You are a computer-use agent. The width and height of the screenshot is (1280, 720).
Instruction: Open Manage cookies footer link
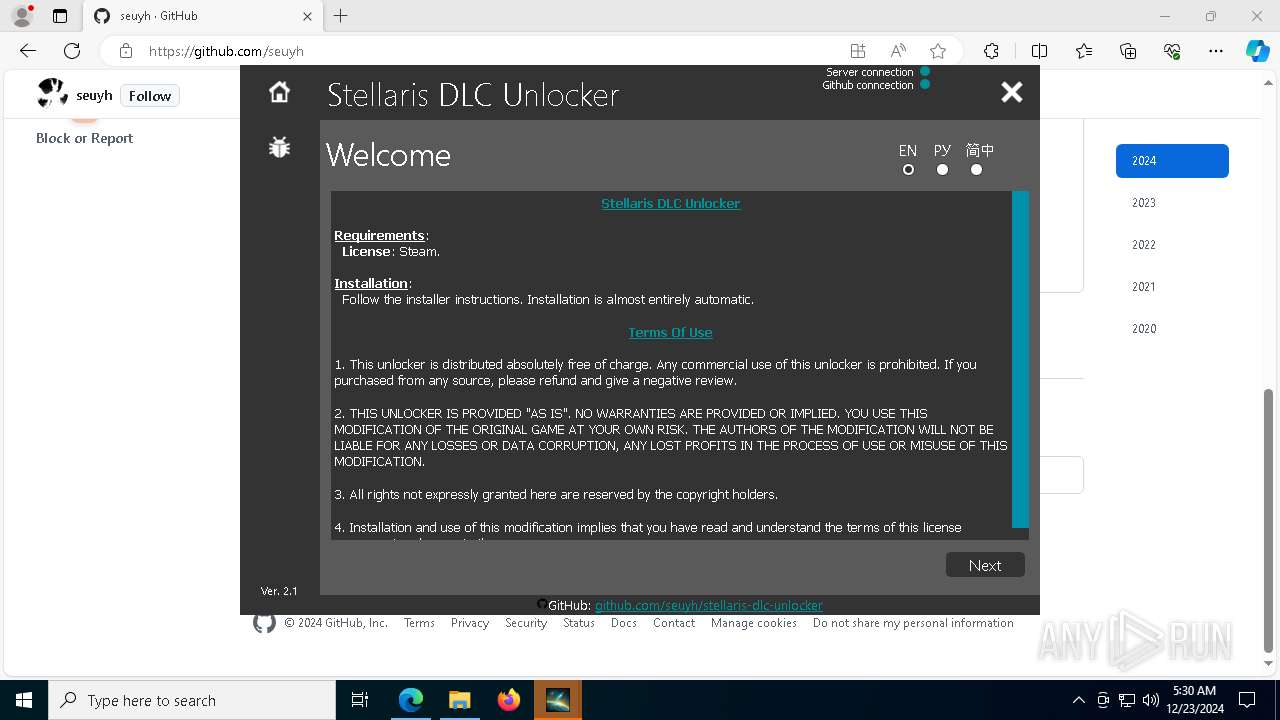pyautogui.click(x=754, y=623)
